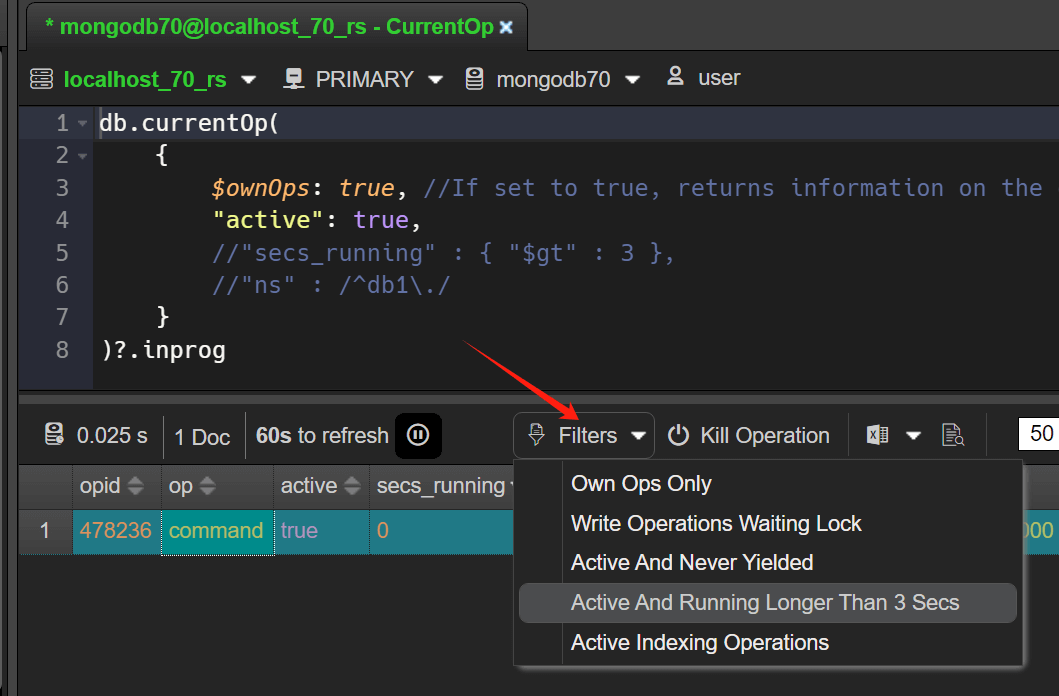
Task: Click the Excel export icon
Action: click(x=877, y=435)
